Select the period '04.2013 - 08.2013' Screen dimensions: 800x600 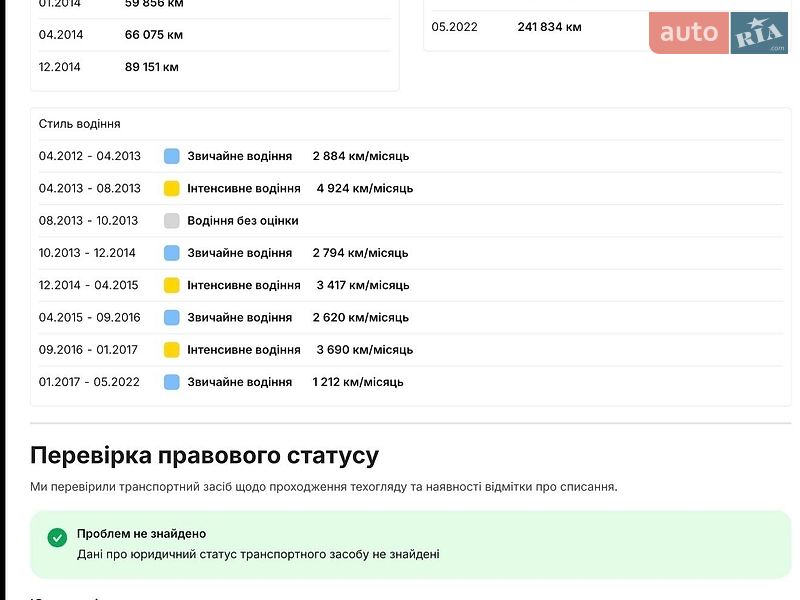(x=90, y=188)
